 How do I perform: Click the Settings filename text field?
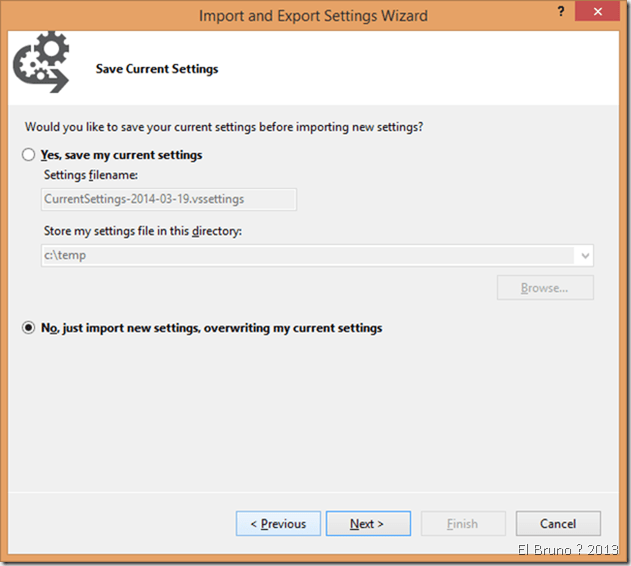(169, 199)
